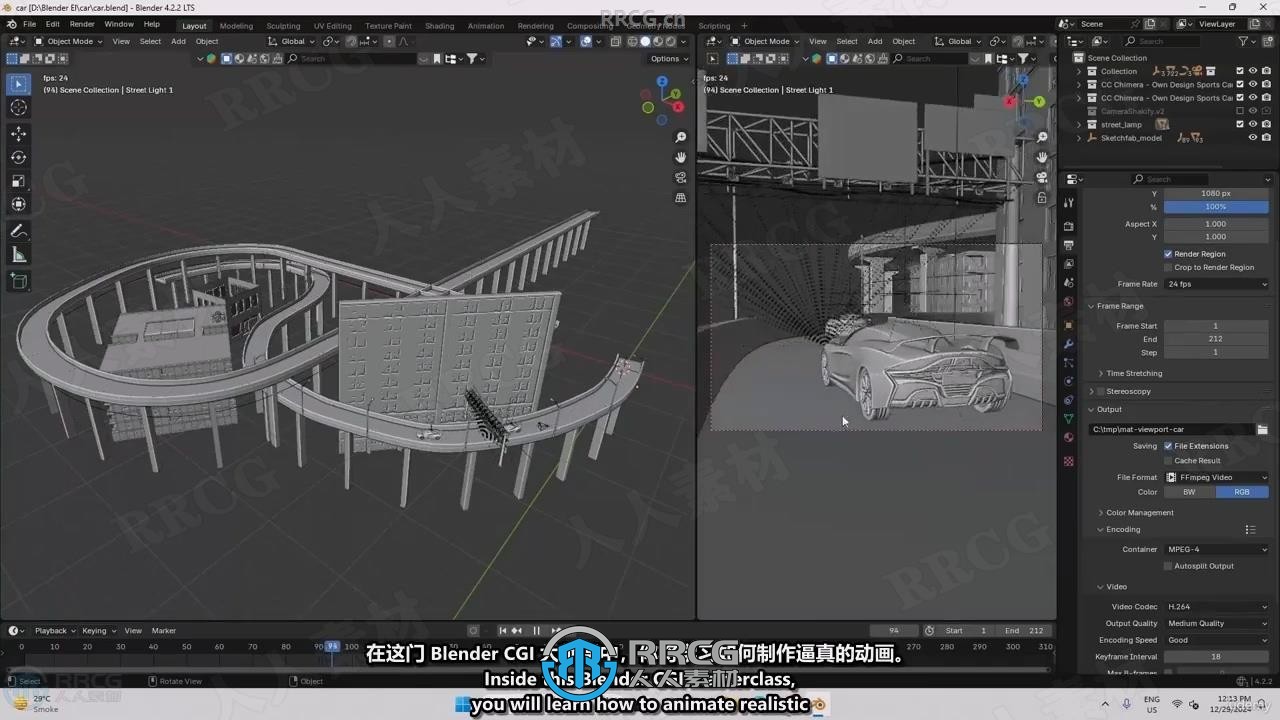Uncheck Render Region checkbox

[1168, 254]
